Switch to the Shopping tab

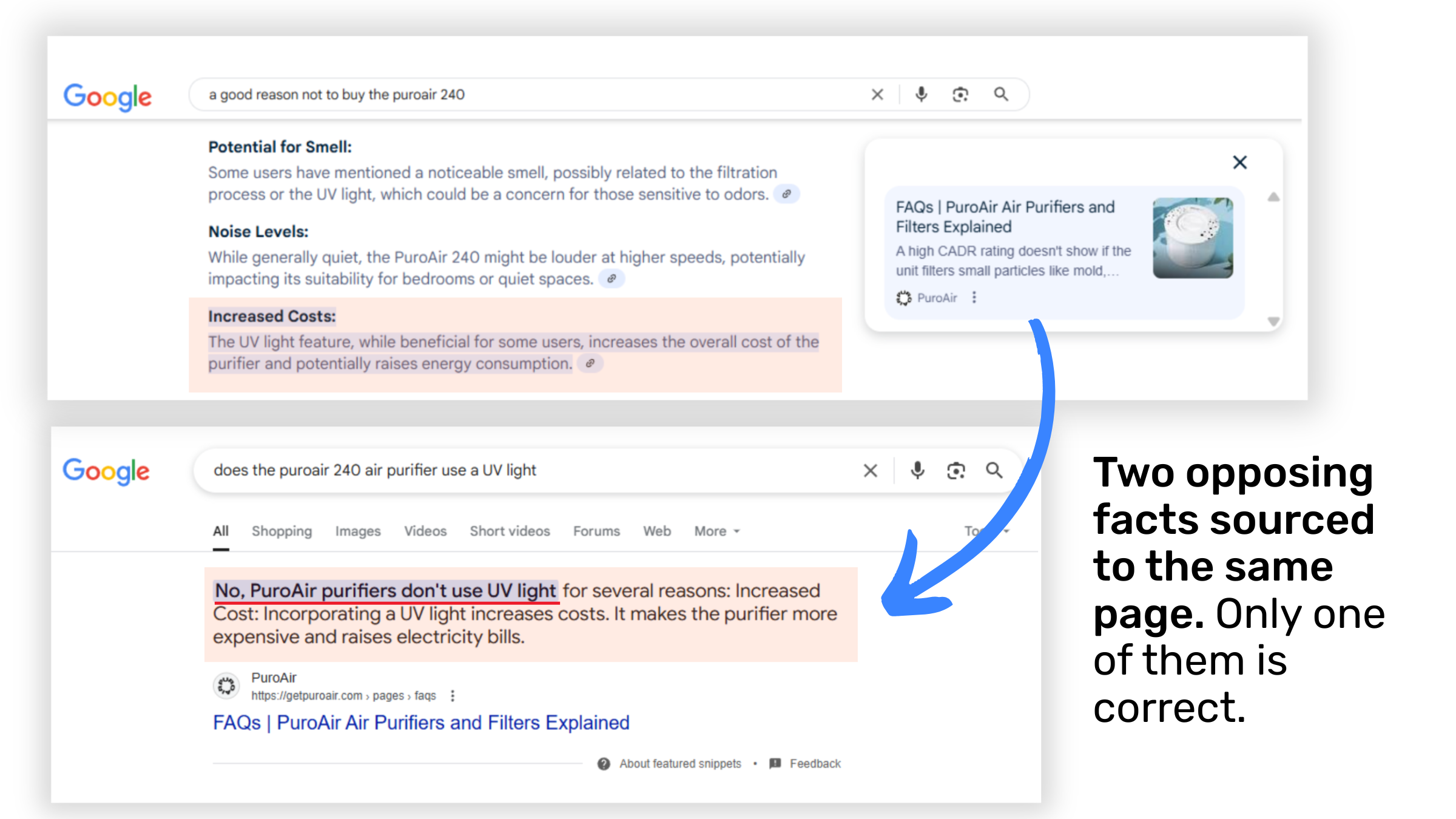coord(281,531)
